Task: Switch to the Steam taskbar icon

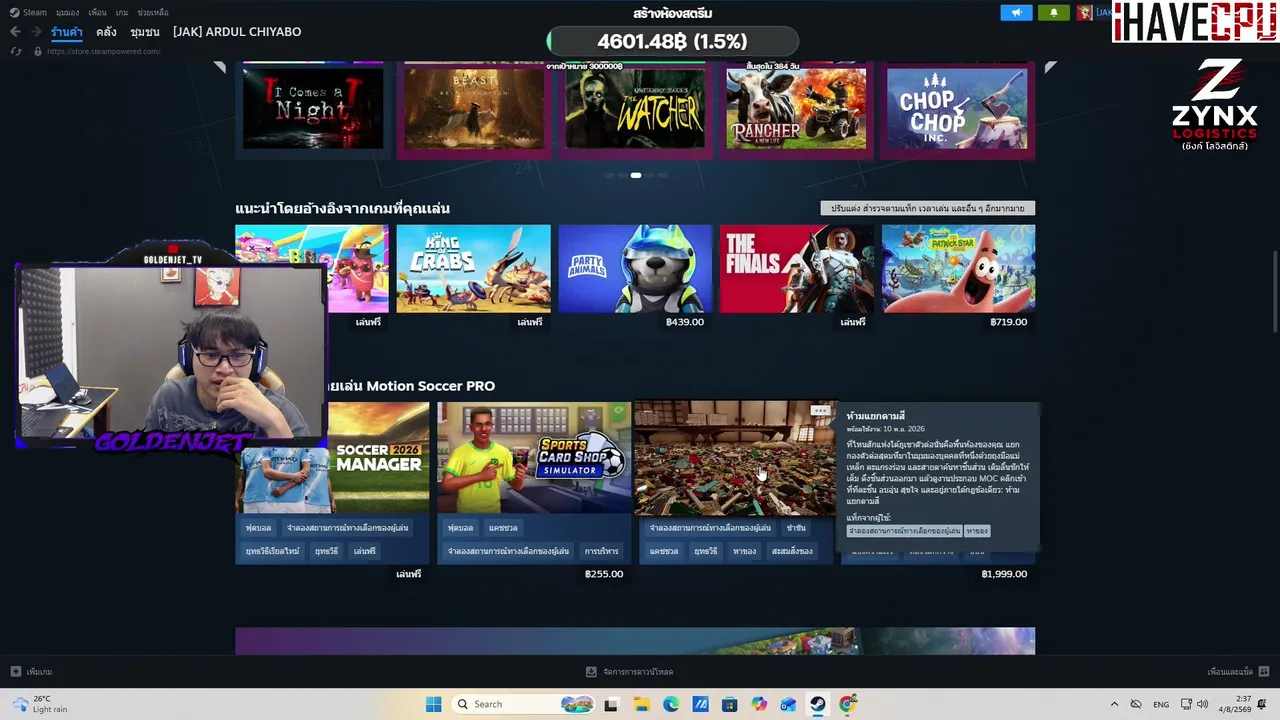Action: pos(818,704)
